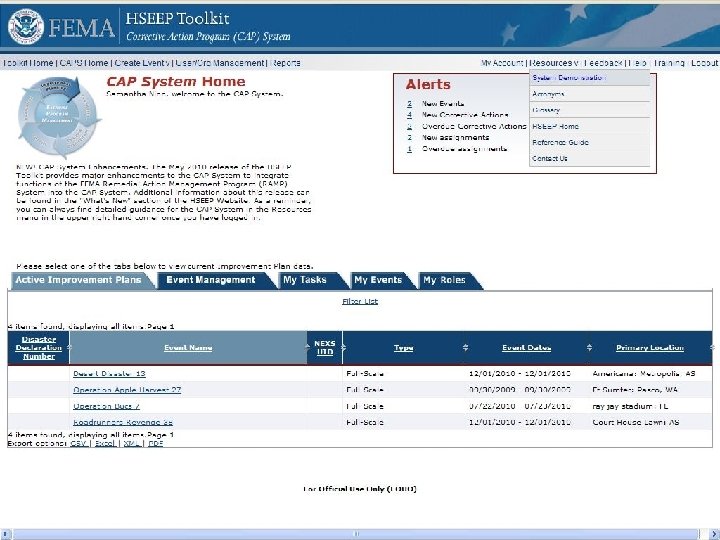The image size is (720, 540).
Task: Click location cell 'Court House Lawn, AS'
Action: point(636,422)
